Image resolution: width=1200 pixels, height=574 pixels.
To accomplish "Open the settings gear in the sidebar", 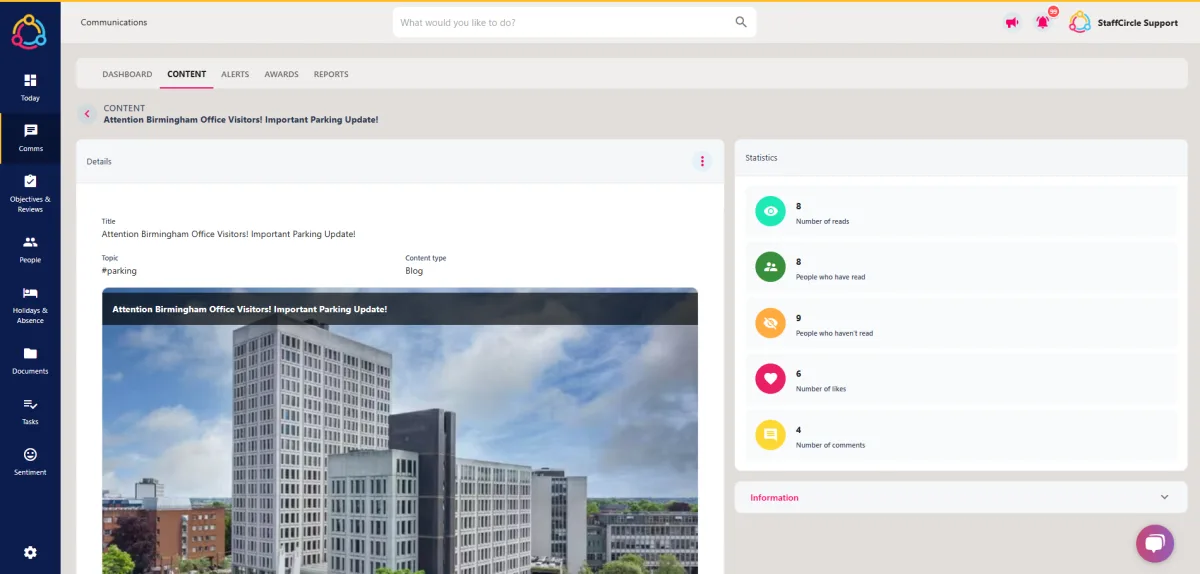I will [30, 552].
